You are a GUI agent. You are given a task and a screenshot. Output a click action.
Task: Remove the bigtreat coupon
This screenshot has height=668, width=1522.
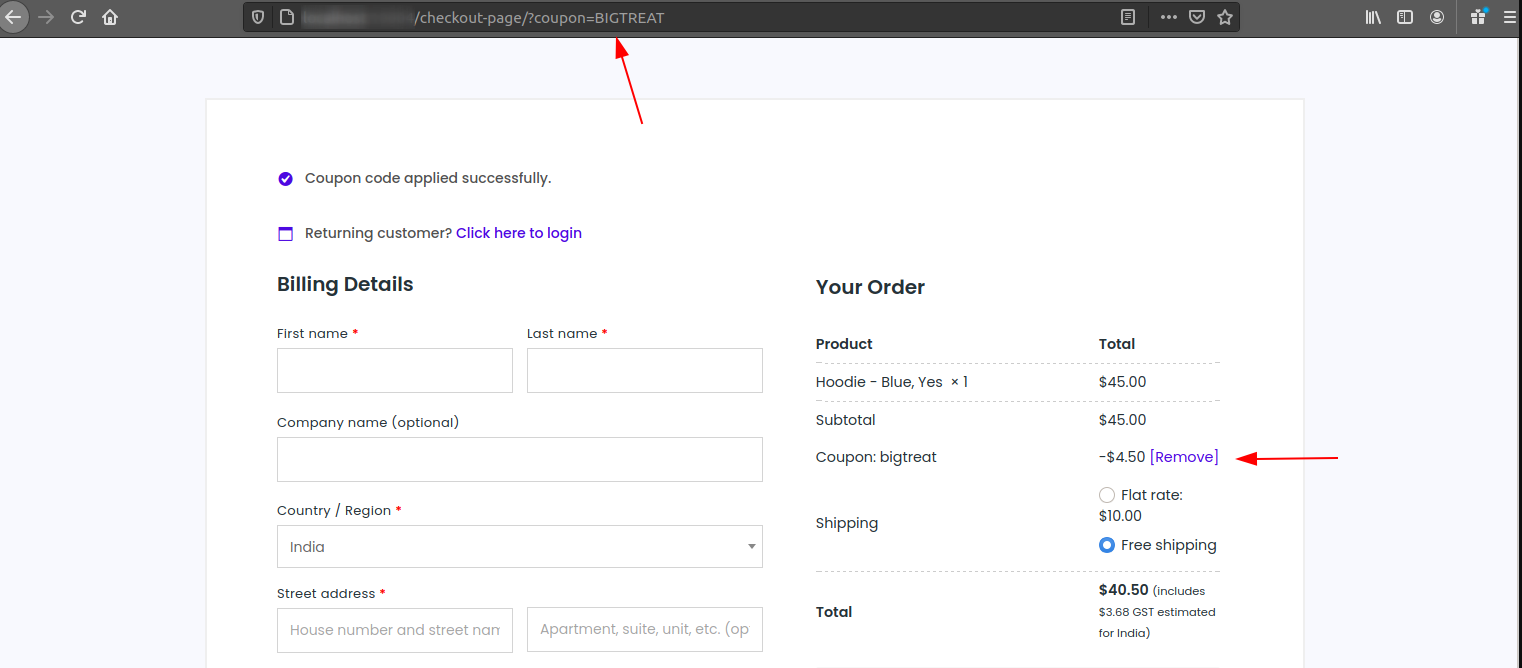pyautogui.click(x=1184, y=457)
